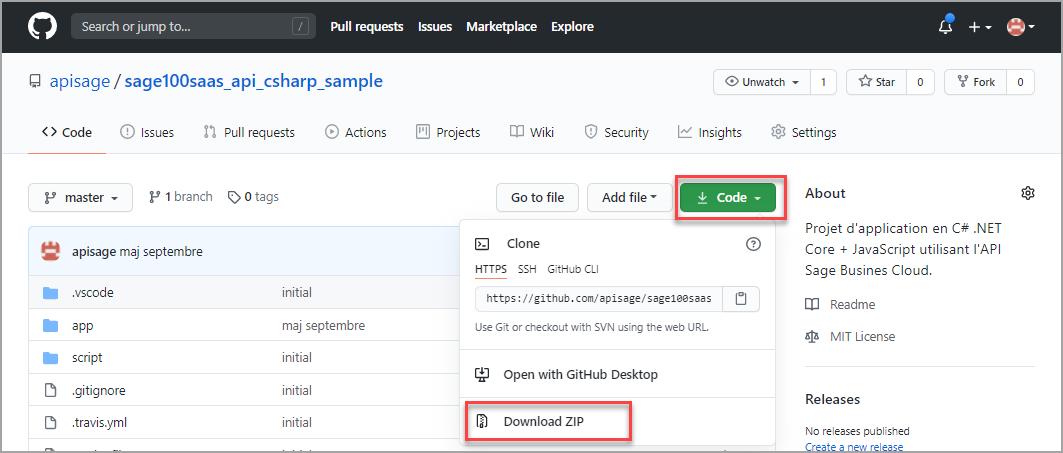Click the Go to file button
This screenshot has width=1063, height=453.
(538, 197)
